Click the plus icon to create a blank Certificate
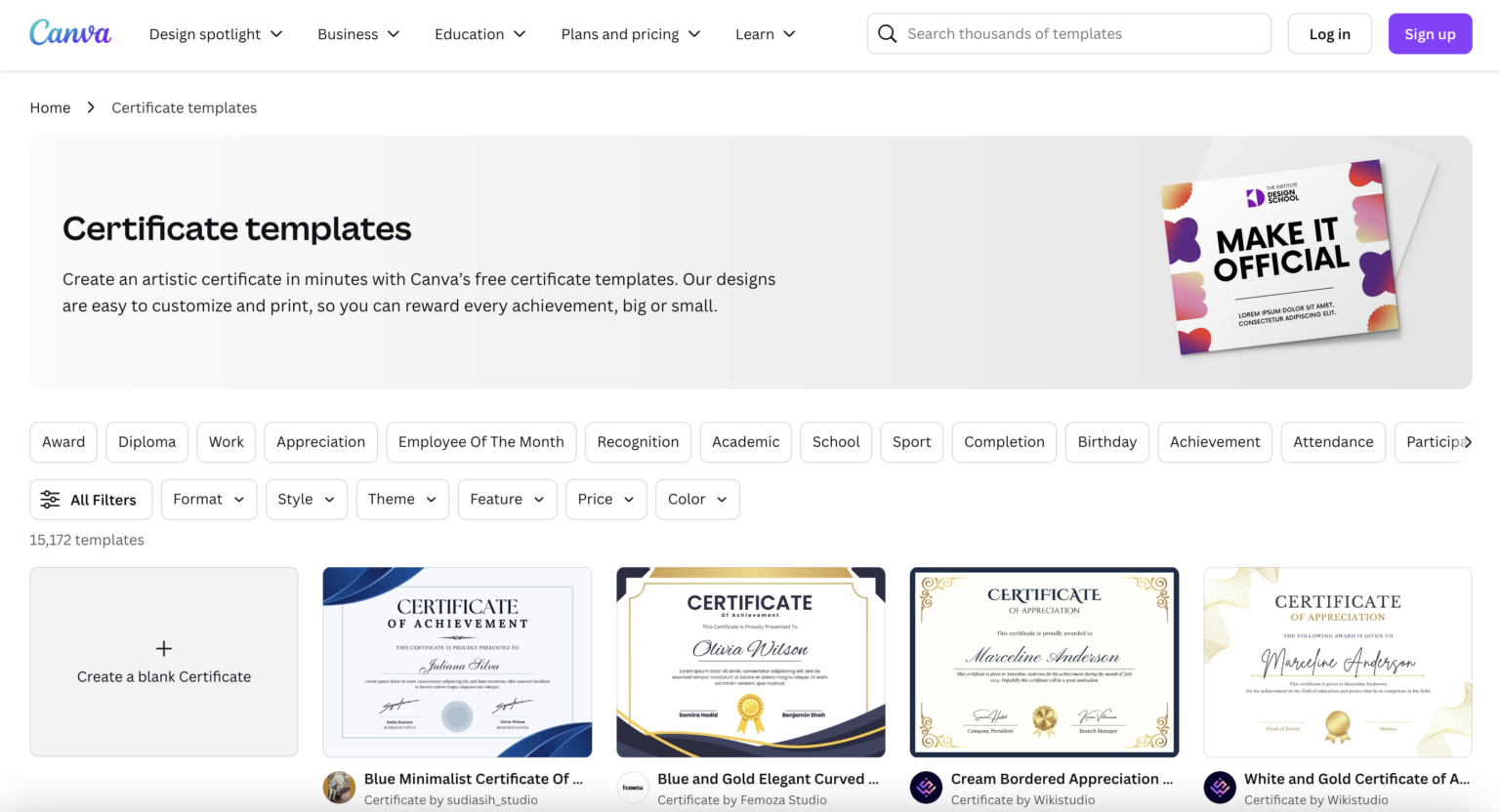Image resolution: width=1500 pixels, height=812 pixels. pos(163,648)
